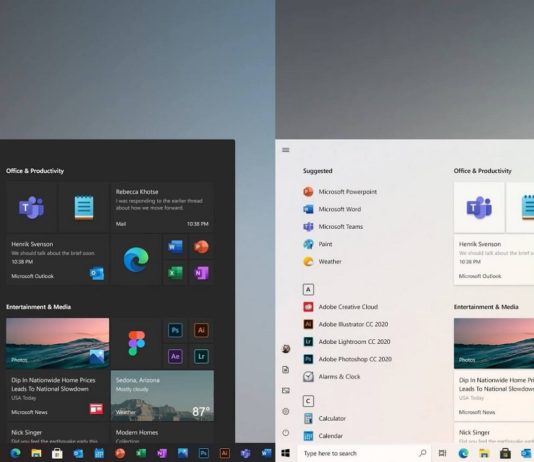Screen dimensions: 534x462
Task: Open the small PowerPoint tile in dark menu
Action: 201,246
